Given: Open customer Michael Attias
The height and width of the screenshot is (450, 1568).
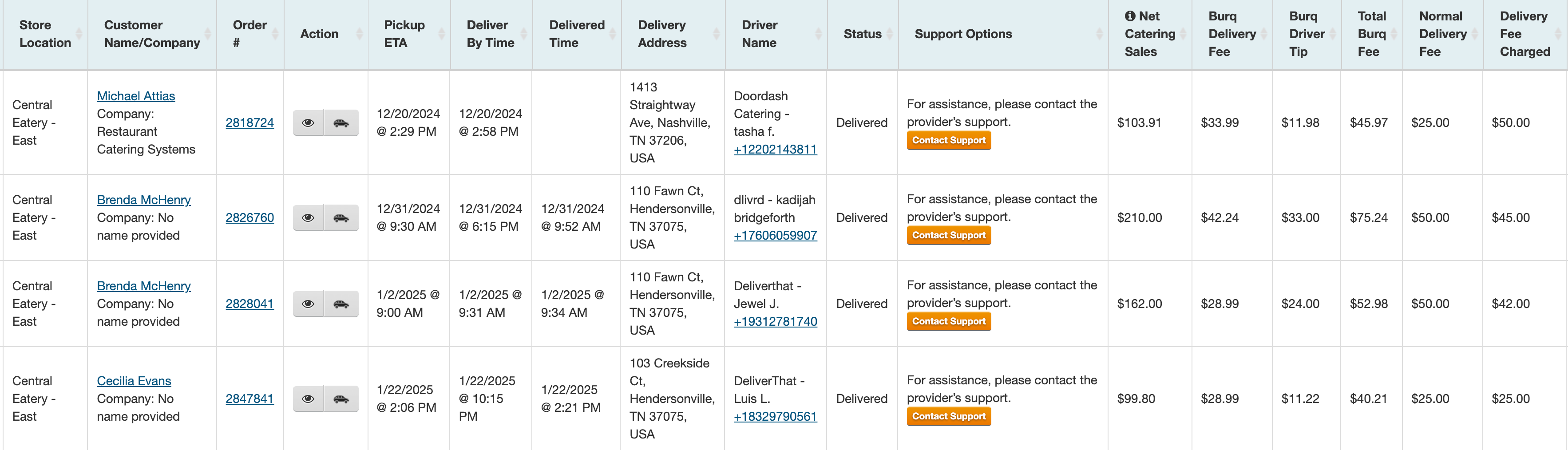Looking at the screenshot, I should click(x=136, y=96).
